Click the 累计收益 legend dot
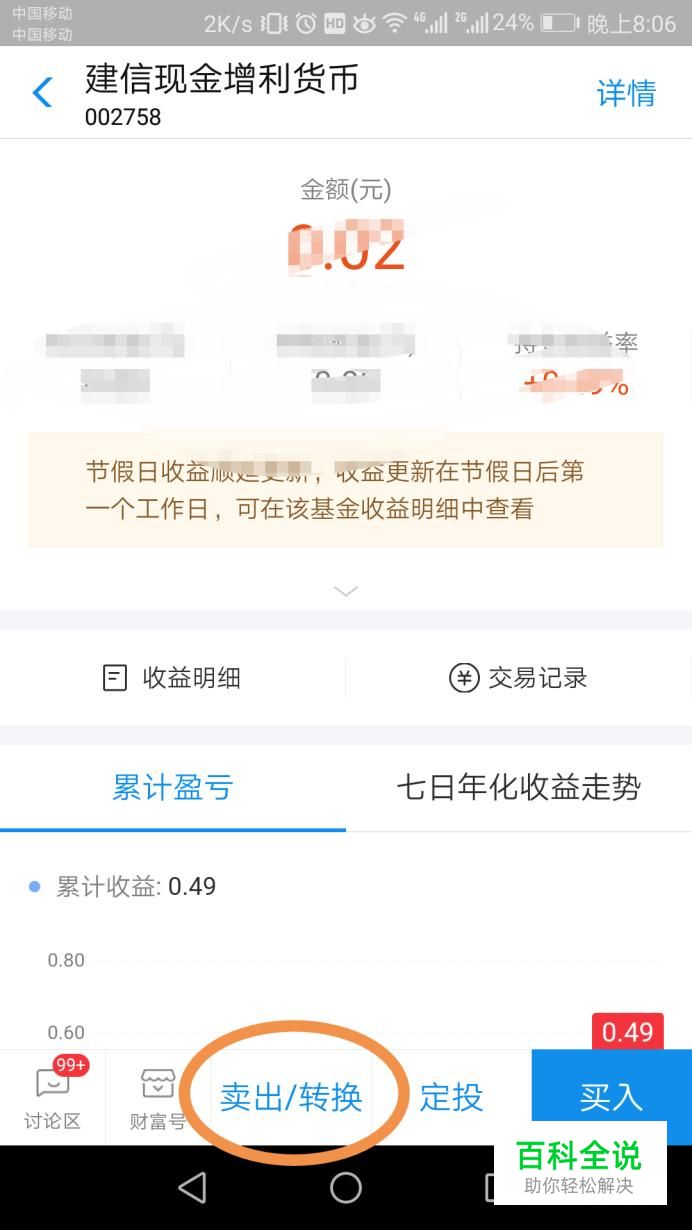This screenshot has height=1230, width=692. (35, 887)
